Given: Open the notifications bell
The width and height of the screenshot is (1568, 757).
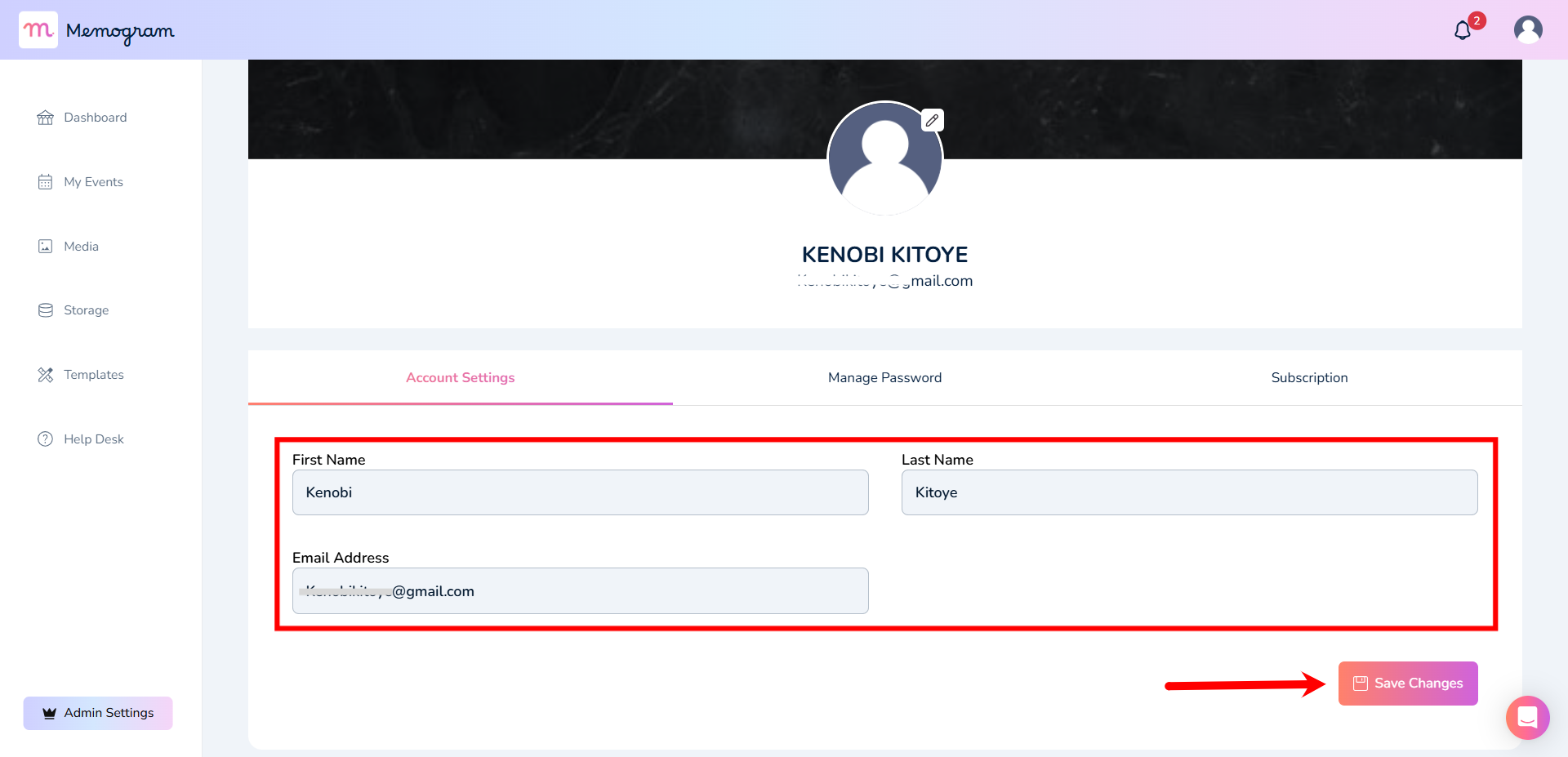Looking at the screenshot, I should 1463,31.
